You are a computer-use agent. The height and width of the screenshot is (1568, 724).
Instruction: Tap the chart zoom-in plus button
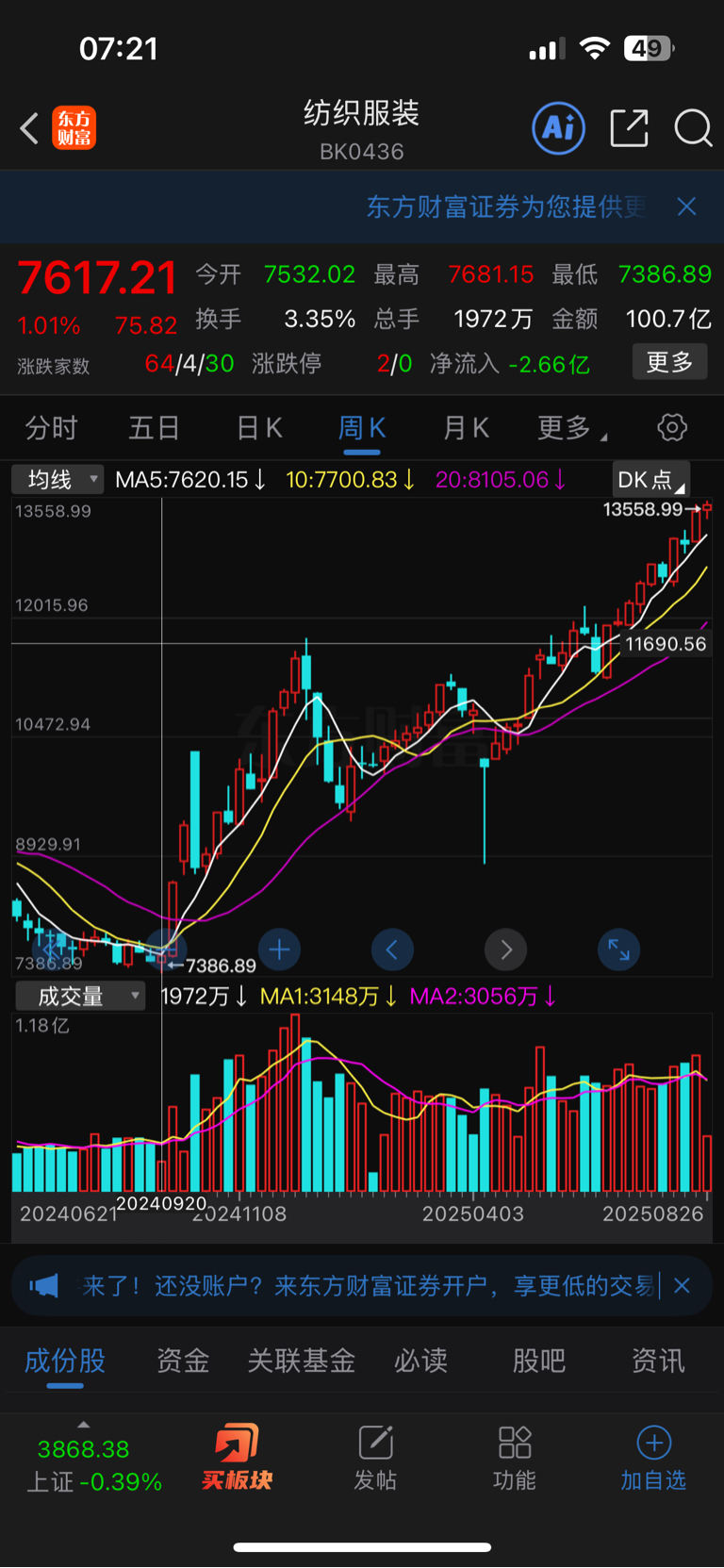pos(279,949)
